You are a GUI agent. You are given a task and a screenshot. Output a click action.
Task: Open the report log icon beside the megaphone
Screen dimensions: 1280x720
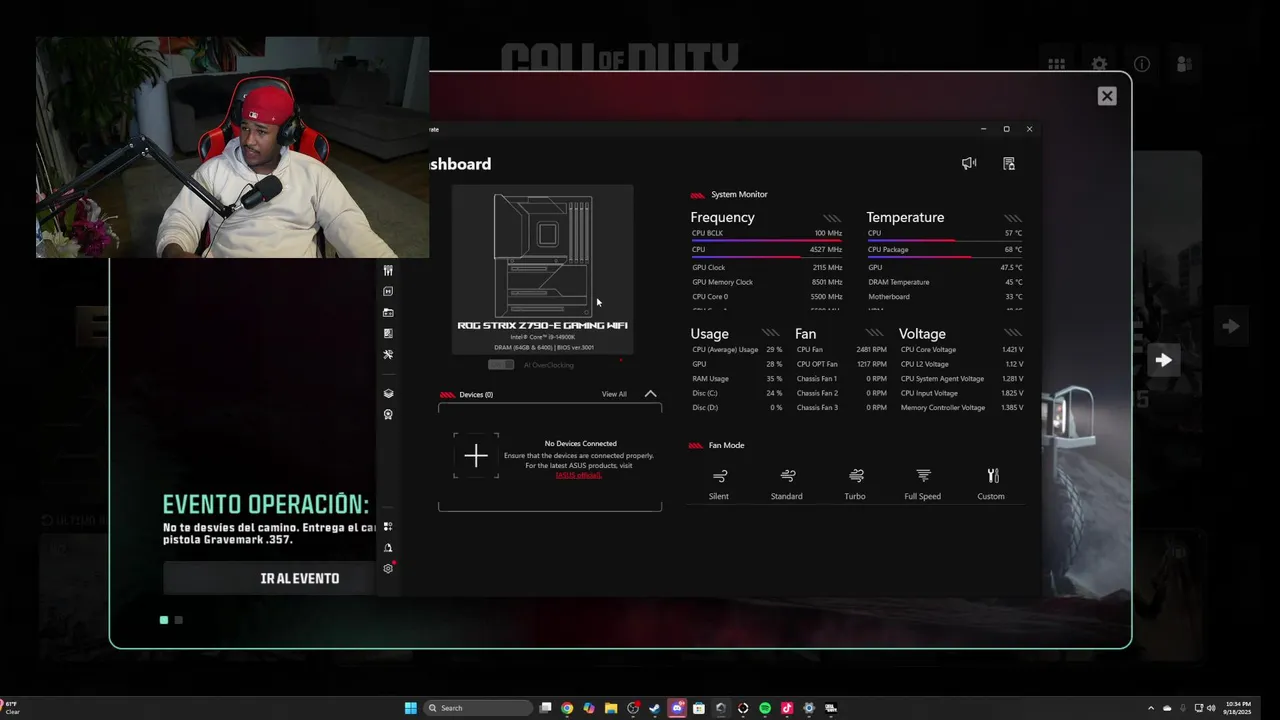pyautogui.click(x=1009, y=163)
